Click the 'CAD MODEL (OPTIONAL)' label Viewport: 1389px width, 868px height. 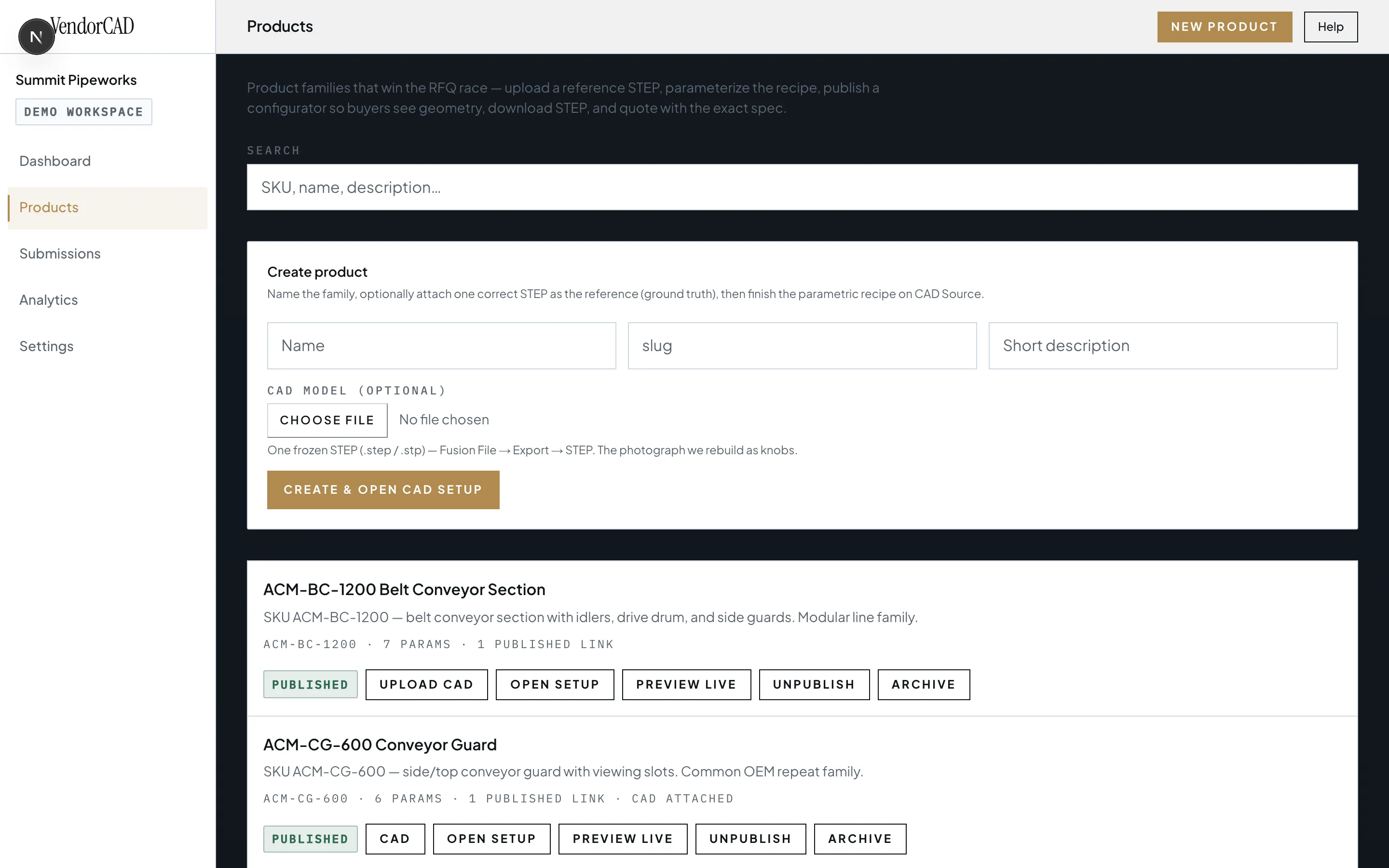356,391
